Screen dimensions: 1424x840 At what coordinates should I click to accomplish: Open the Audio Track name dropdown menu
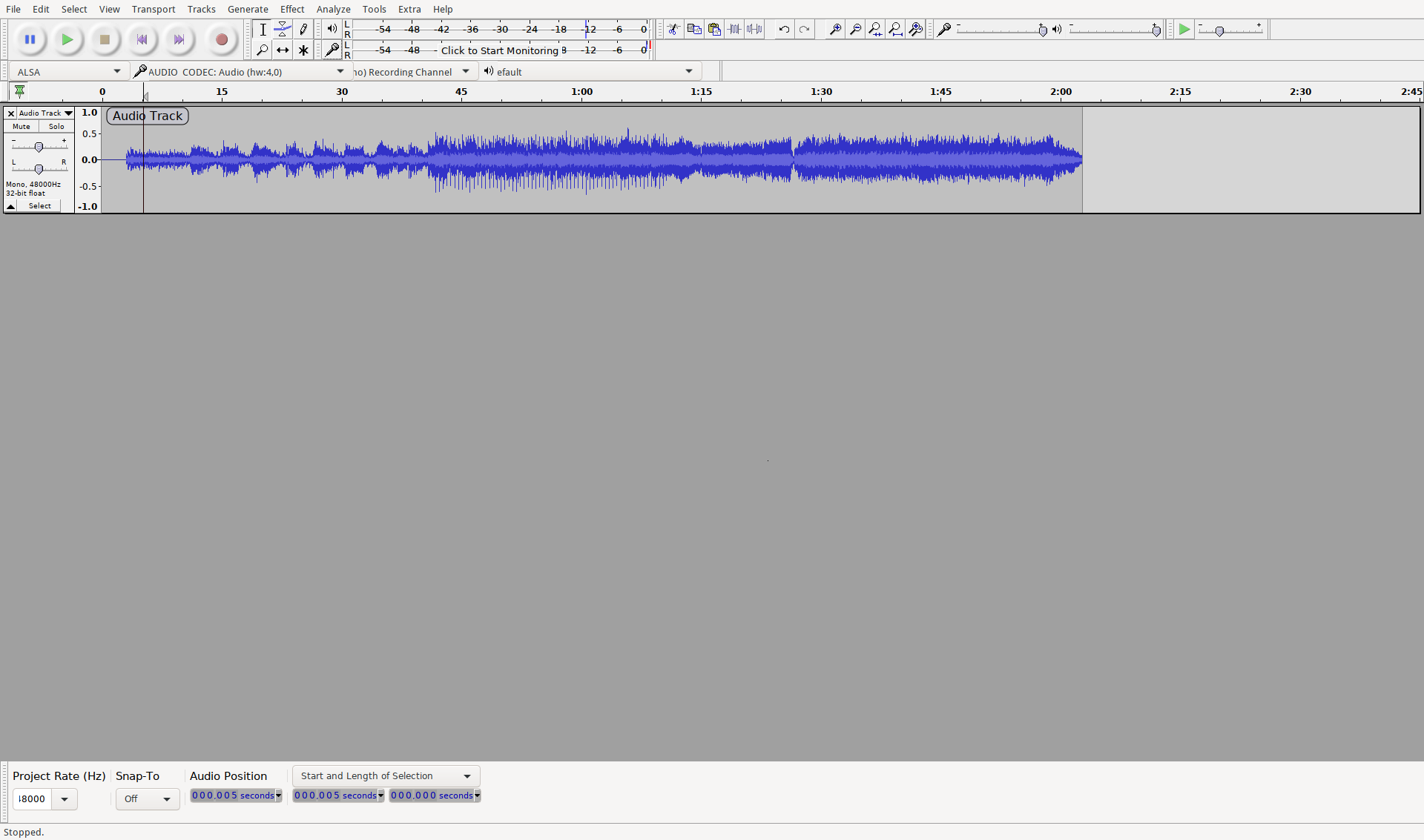tap(46, 113)
